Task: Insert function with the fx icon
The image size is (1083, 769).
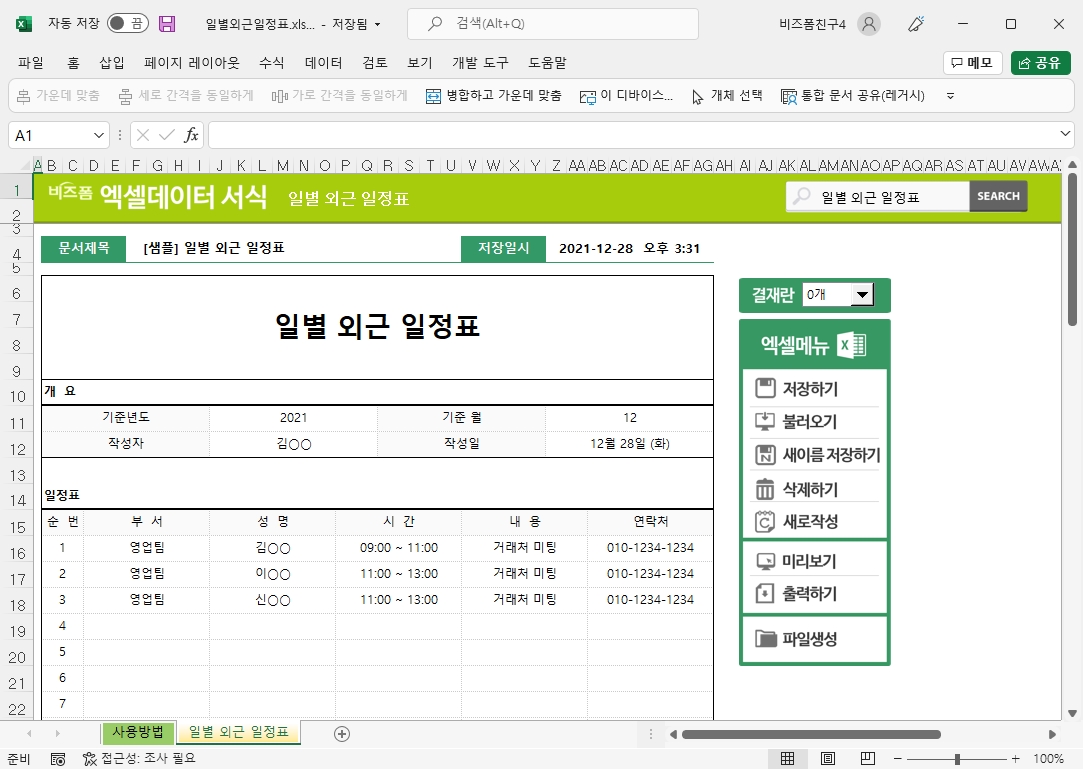Action: pyautogui.click(x=191, y=135)
